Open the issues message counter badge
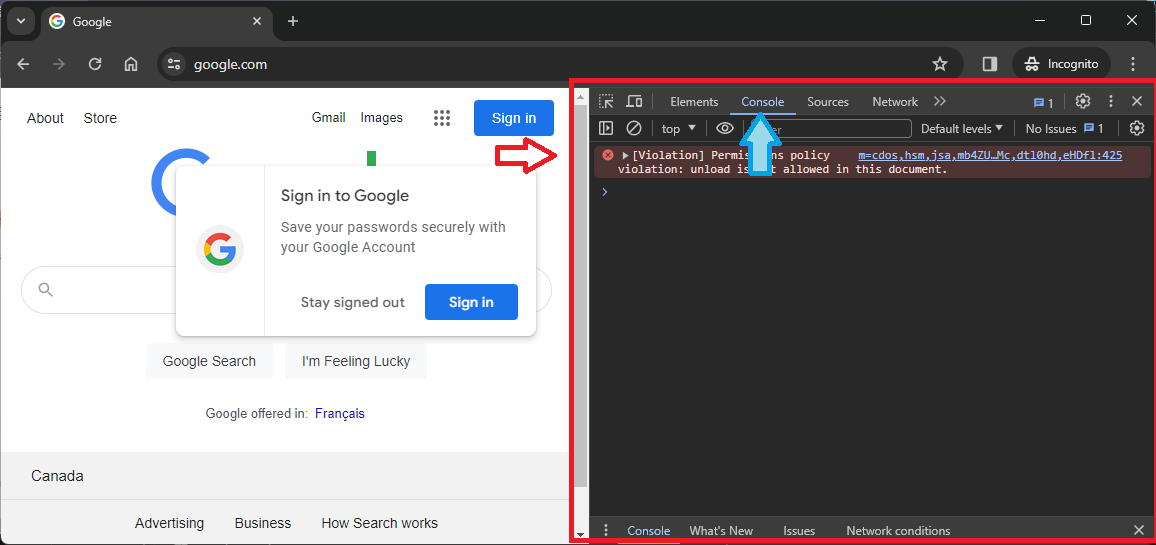This screenshot has width=1156, height=545. click(1043, 103)
